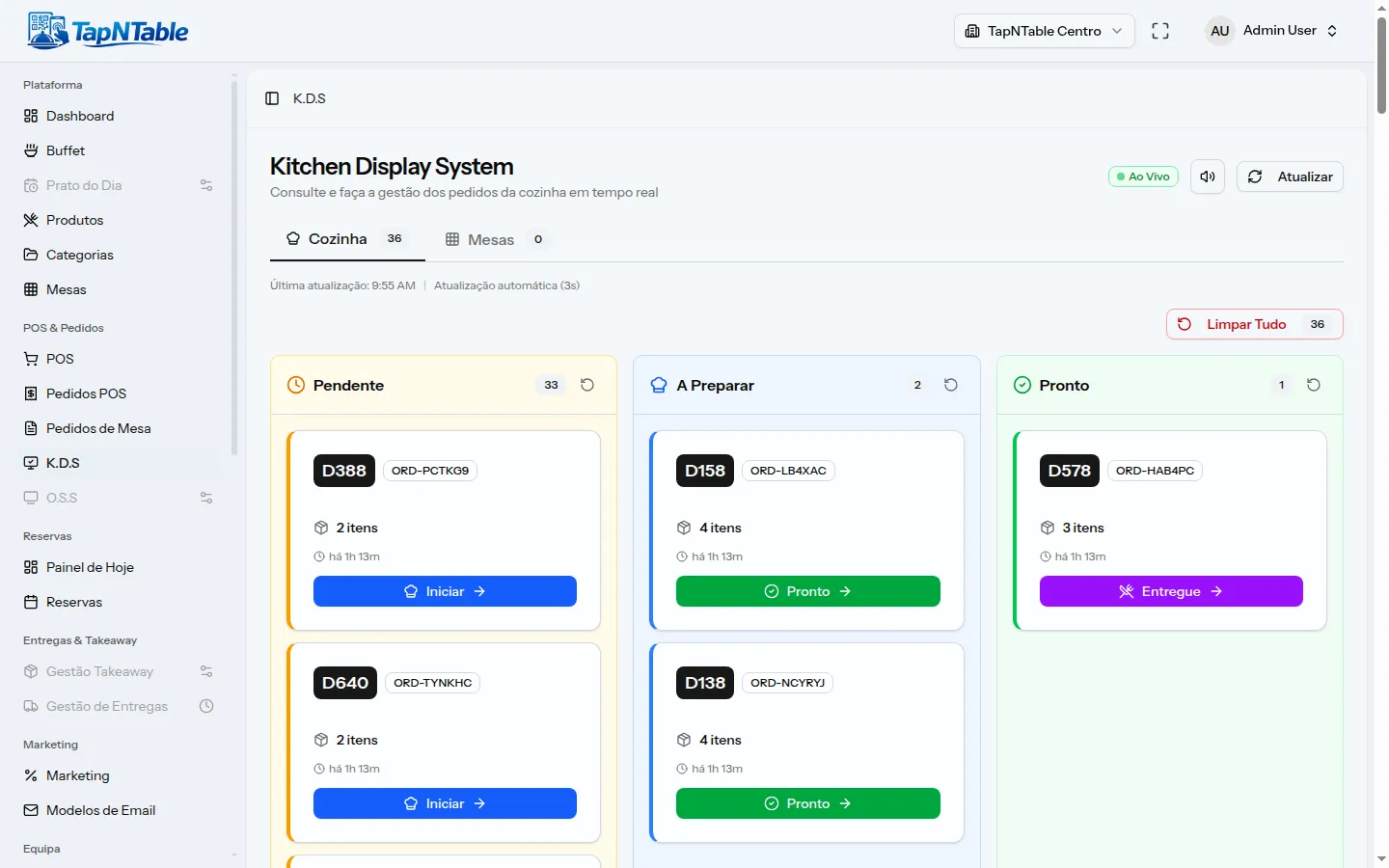
Task: Open Painel de Hoje
Action: point(118,567)
